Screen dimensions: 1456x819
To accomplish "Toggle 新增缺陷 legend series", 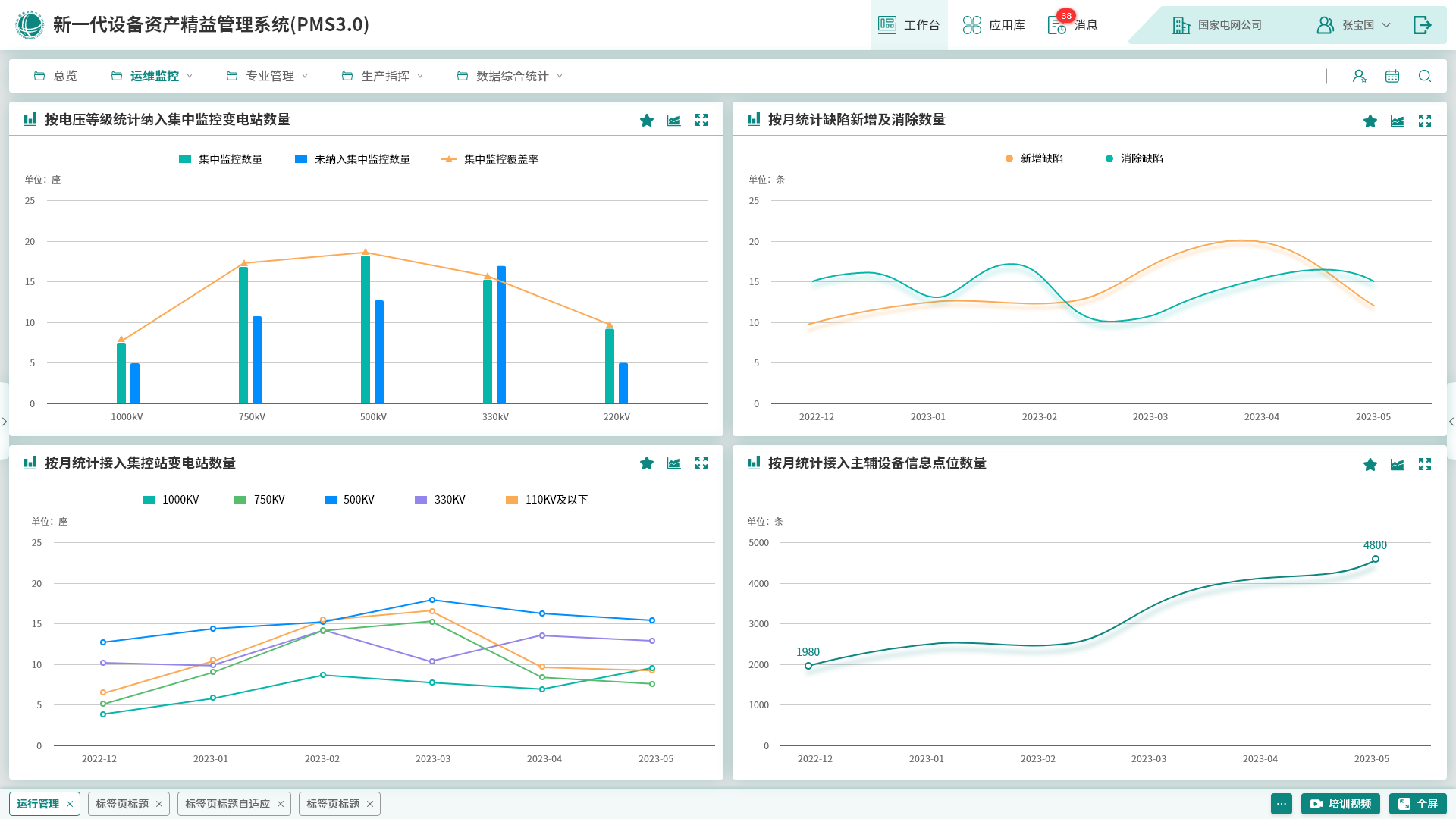I will point(1034,158).
